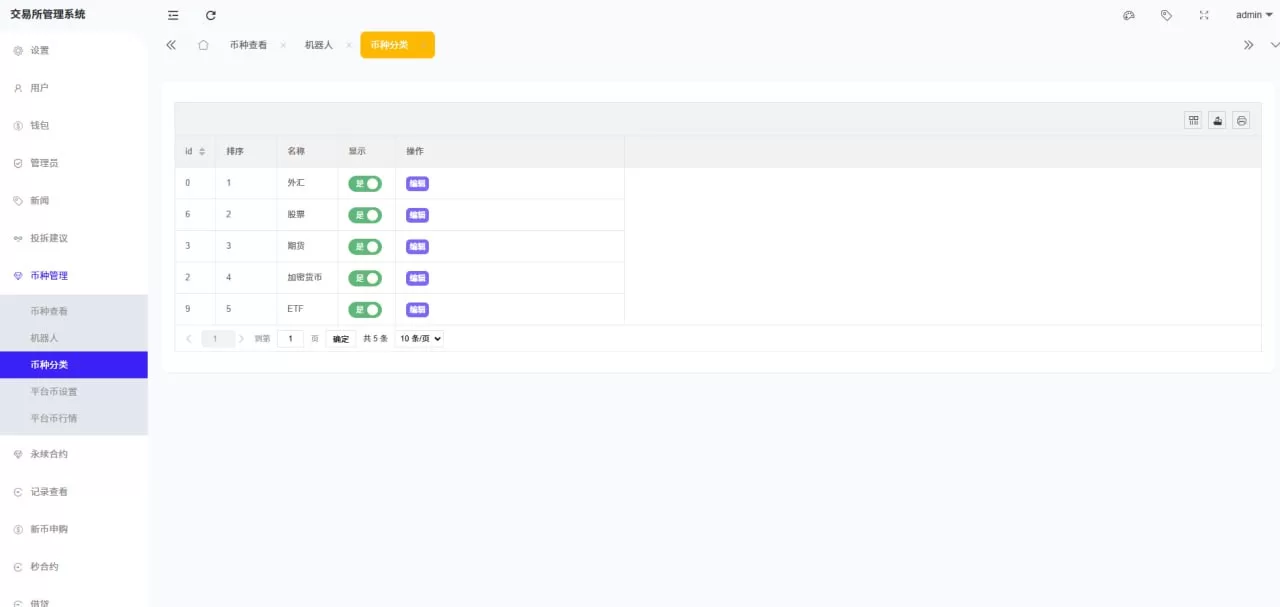Print the table using the printer icon

coord(1241,120)
